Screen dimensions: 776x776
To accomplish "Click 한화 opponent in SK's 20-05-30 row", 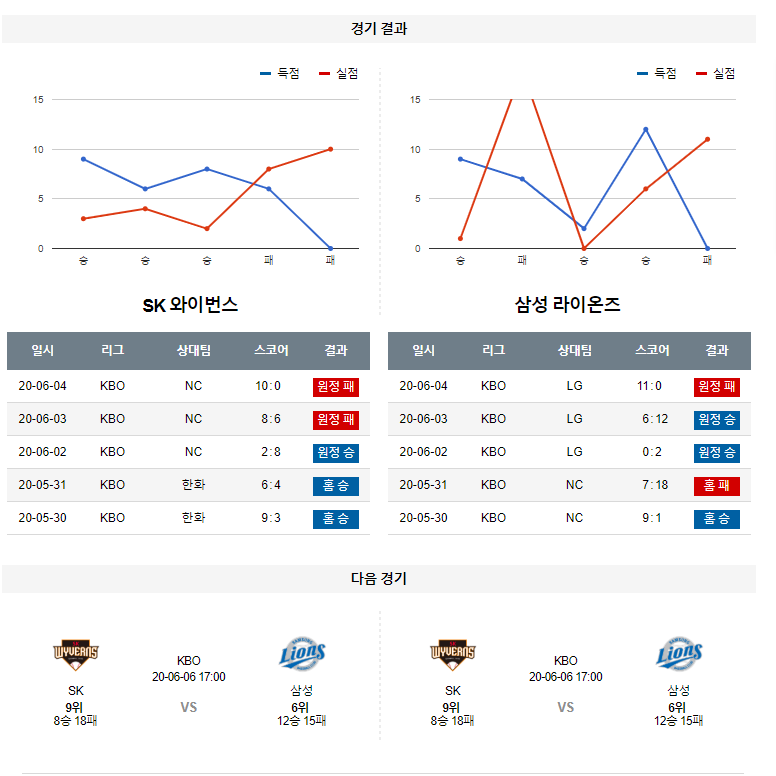I will pos(194,518).
